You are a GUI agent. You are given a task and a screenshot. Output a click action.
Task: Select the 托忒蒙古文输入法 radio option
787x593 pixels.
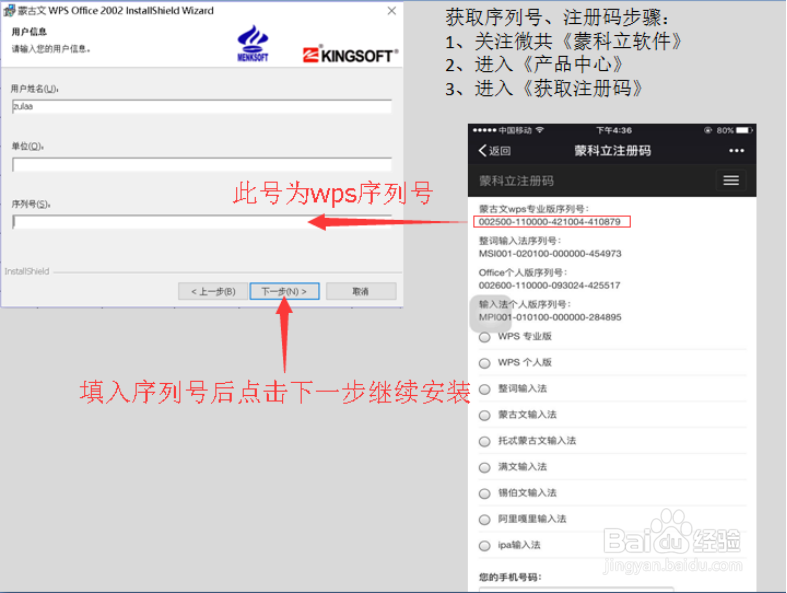click(484, 441)
